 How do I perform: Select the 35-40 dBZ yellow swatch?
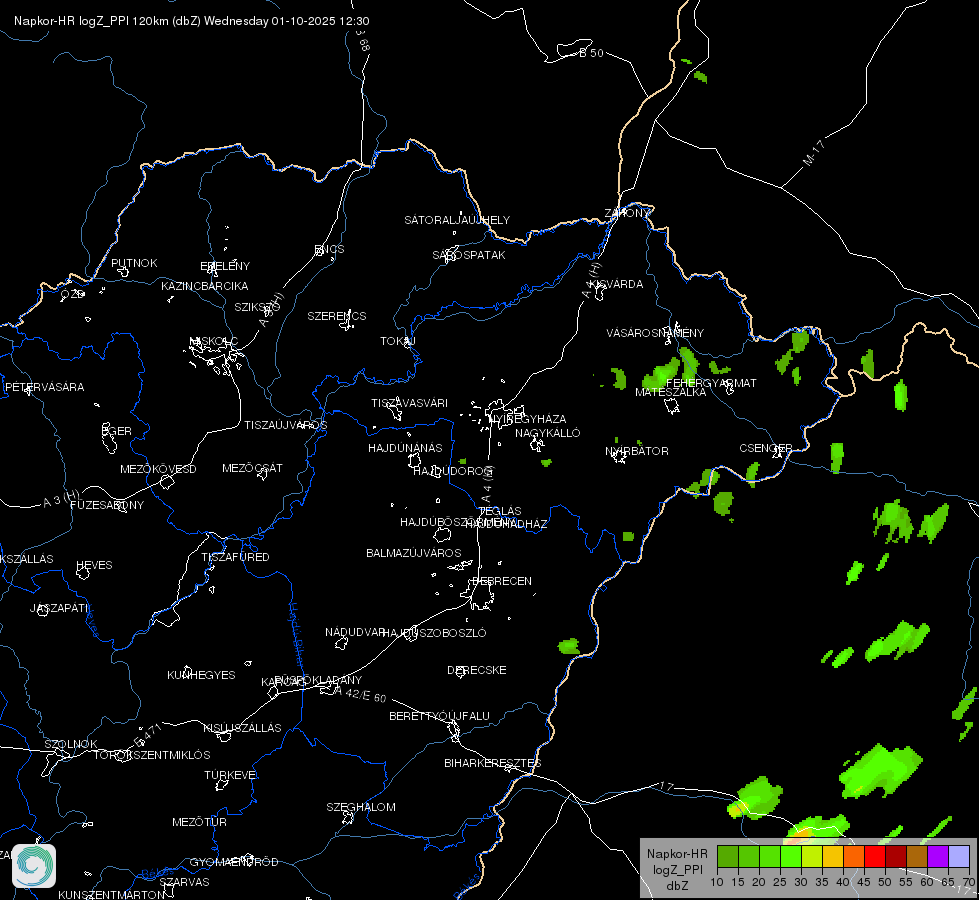833,856
